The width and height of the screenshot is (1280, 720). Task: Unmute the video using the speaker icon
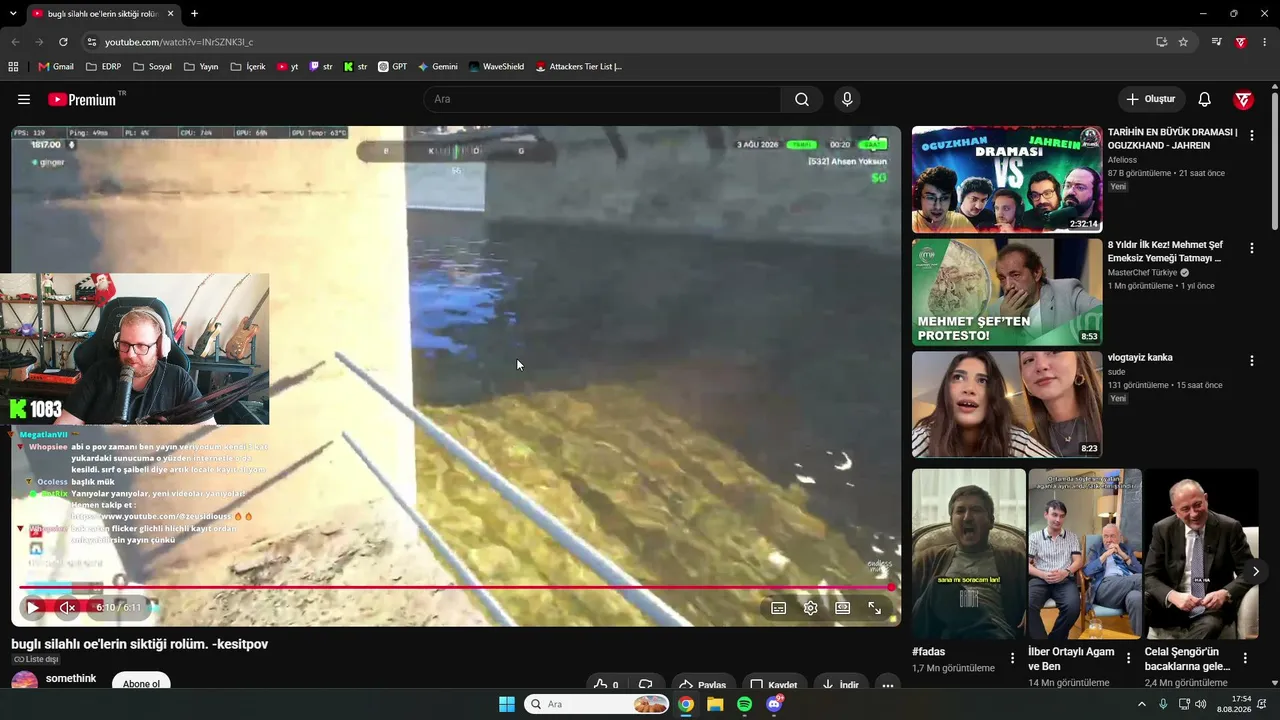pos(67,607)
